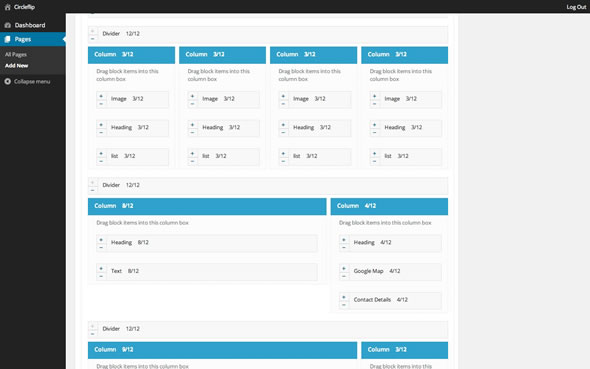
Task: Decrease Contact Details 4/12 block width
Action: click(344, 305)
